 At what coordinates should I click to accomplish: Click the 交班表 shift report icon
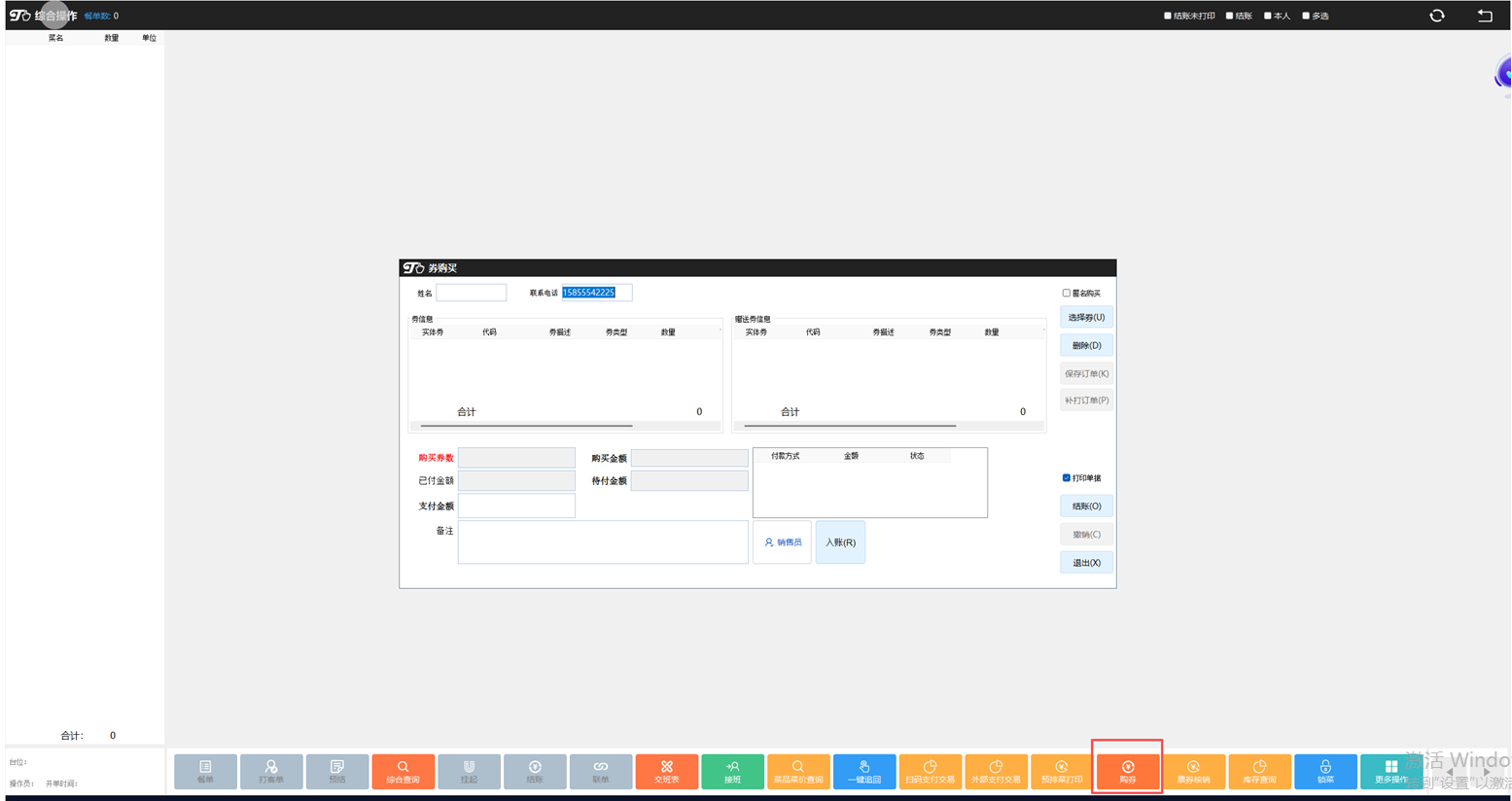tap(666, 771)
